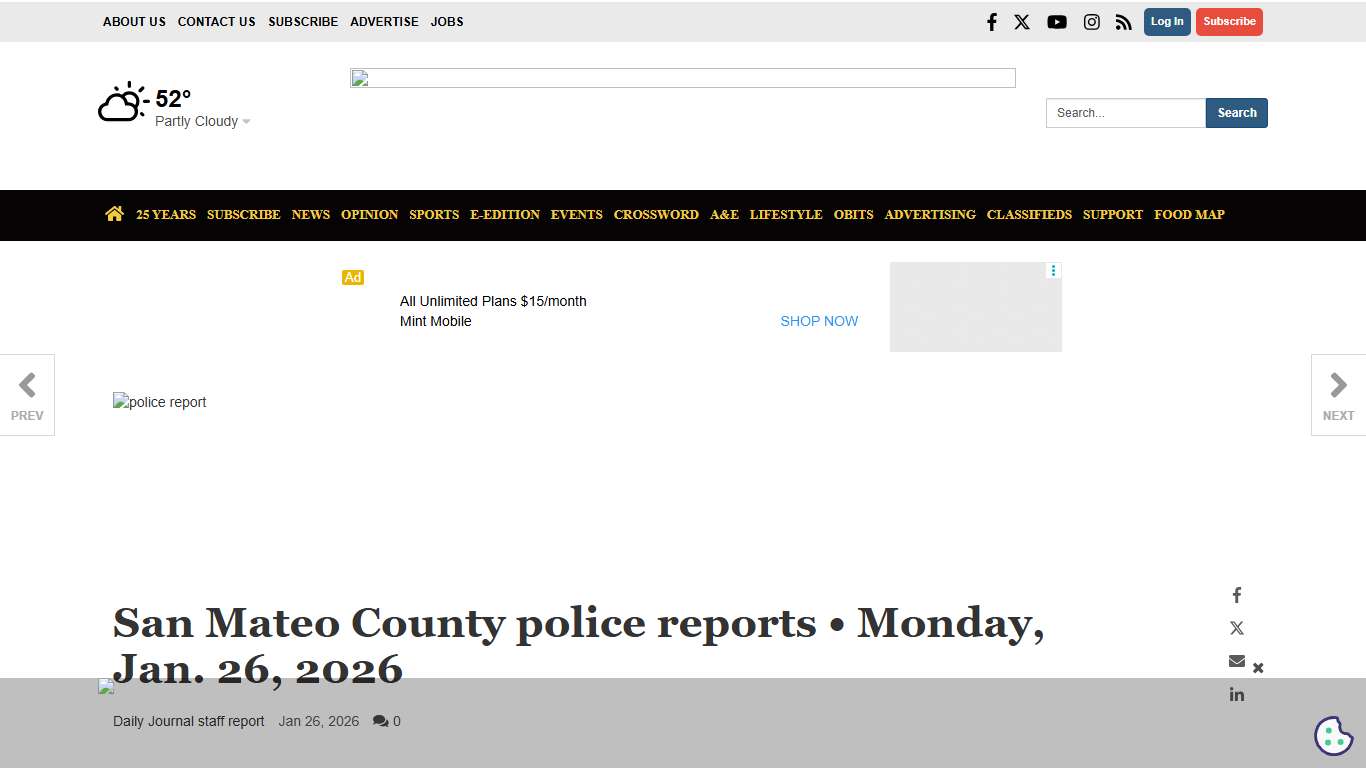Click the home icon in navigation bar
1366x768 pixels.
[114, 213]
